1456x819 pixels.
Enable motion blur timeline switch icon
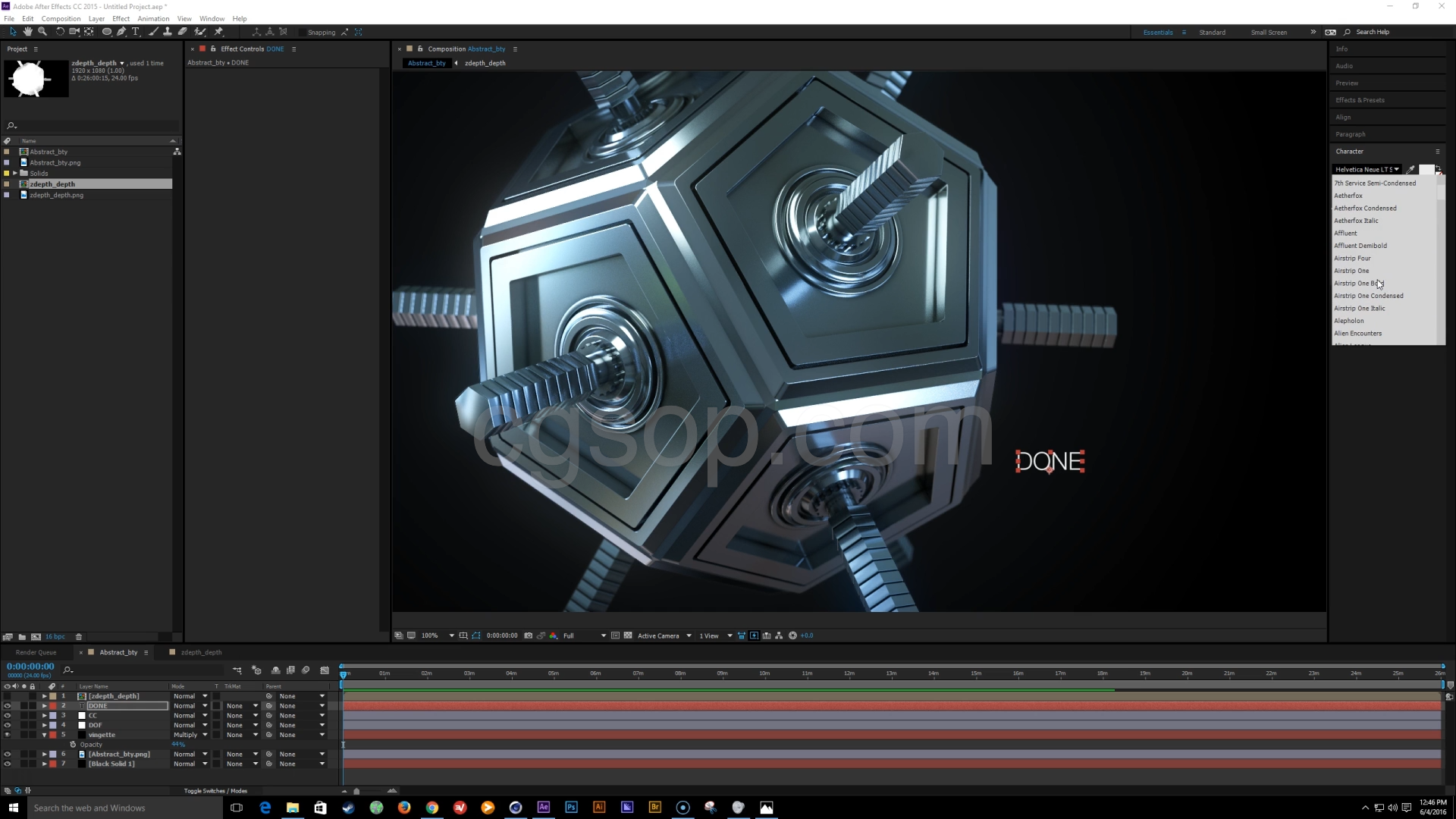click(306, 670)
